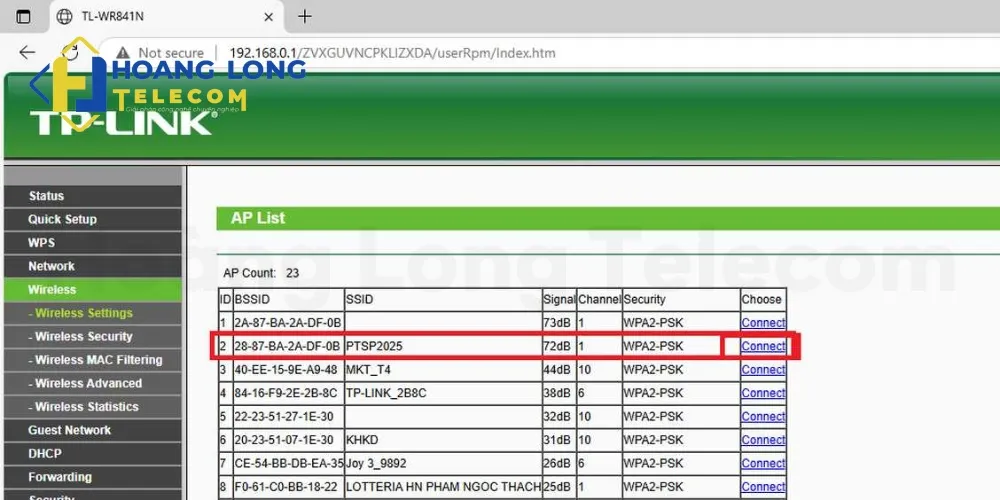Open Wireless Security submenu

[x=93, y=336]
